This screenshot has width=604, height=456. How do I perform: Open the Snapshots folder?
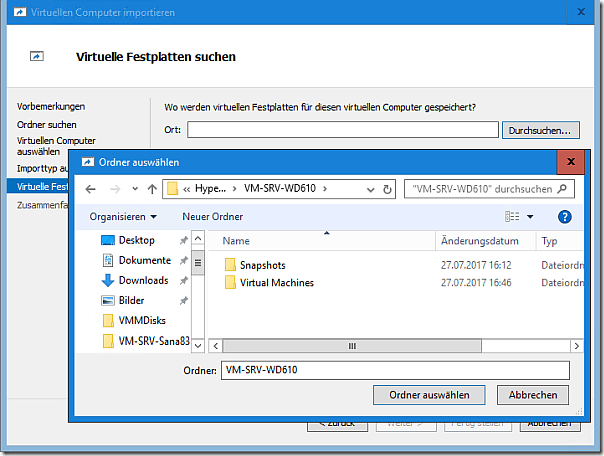(x=262, y=265)
